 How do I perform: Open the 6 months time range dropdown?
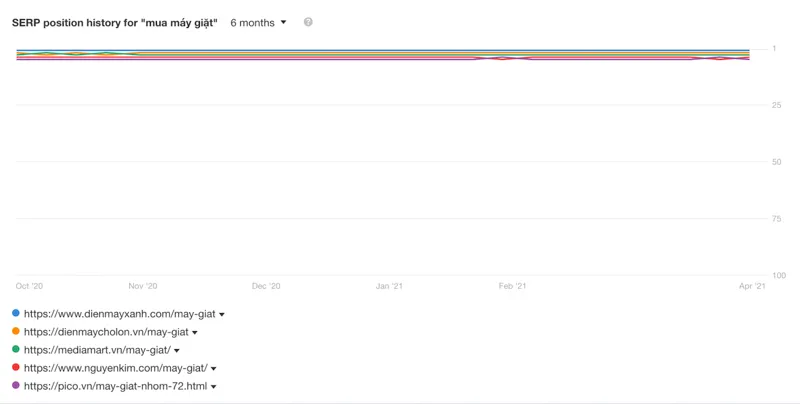click(x=258, y=22)
